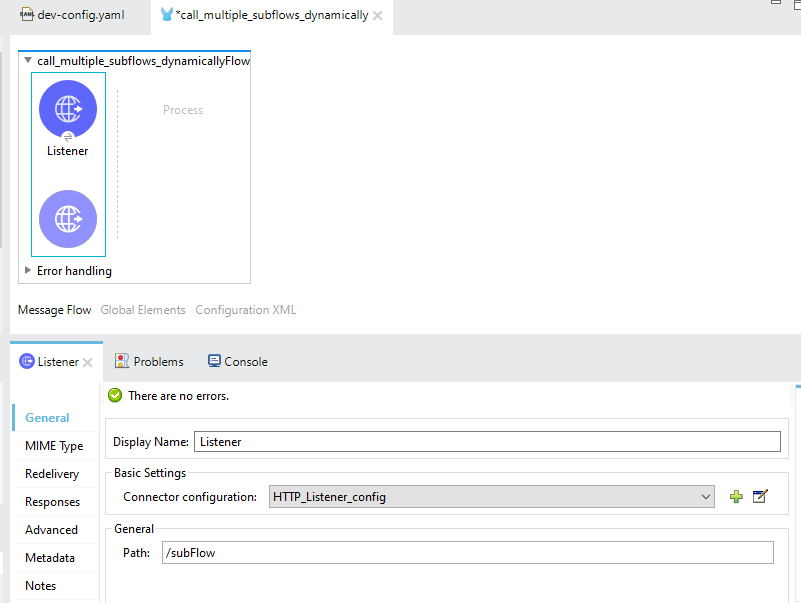Image resolution: width=801 pixels, height=603 pixels.
Task: Click the Listener HTTP globe icon in flow
Action: (x=68, y=109)
